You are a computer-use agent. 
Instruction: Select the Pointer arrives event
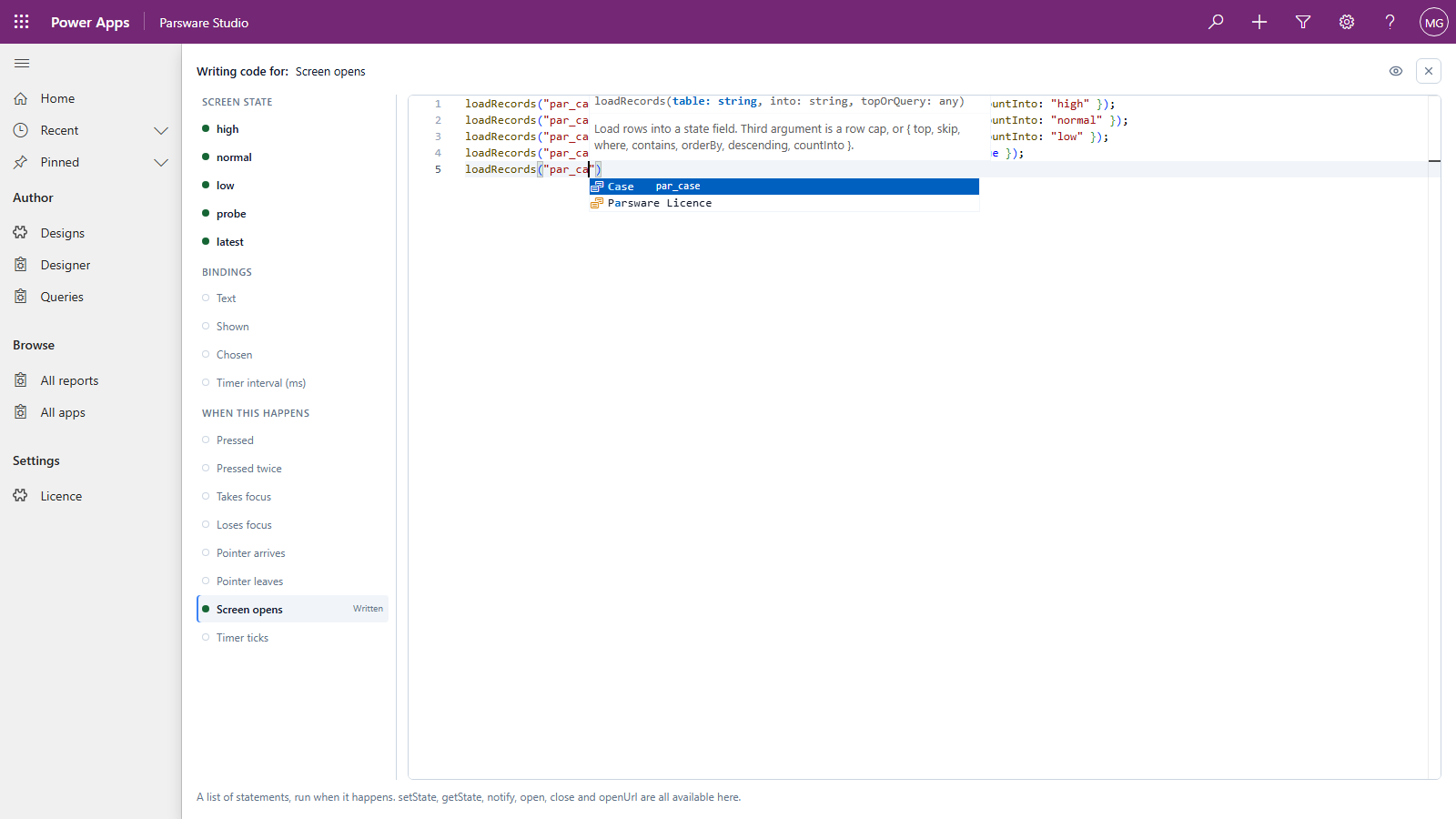[293, 552]
